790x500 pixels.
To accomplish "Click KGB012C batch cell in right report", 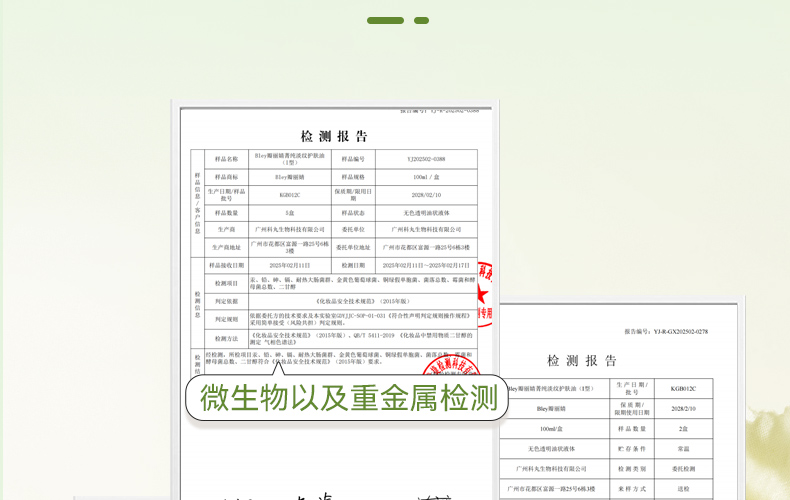I will tap(683, 389).
